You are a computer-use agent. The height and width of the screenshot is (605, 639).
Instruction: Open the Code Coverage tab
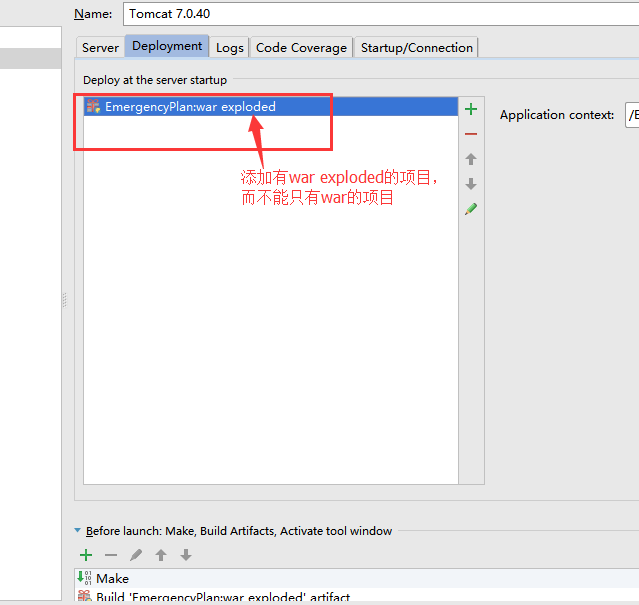[x=301, y=48]
